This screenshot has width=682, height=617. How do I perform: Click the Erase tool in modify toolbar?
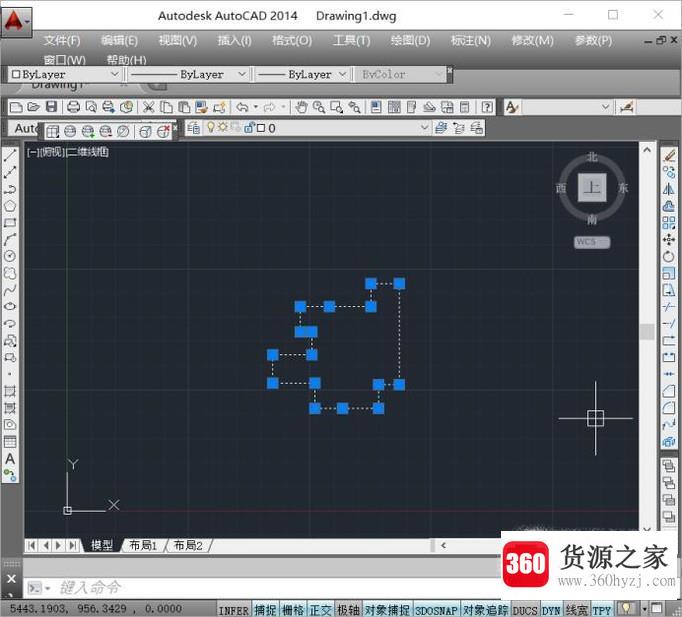pos(669,155)
